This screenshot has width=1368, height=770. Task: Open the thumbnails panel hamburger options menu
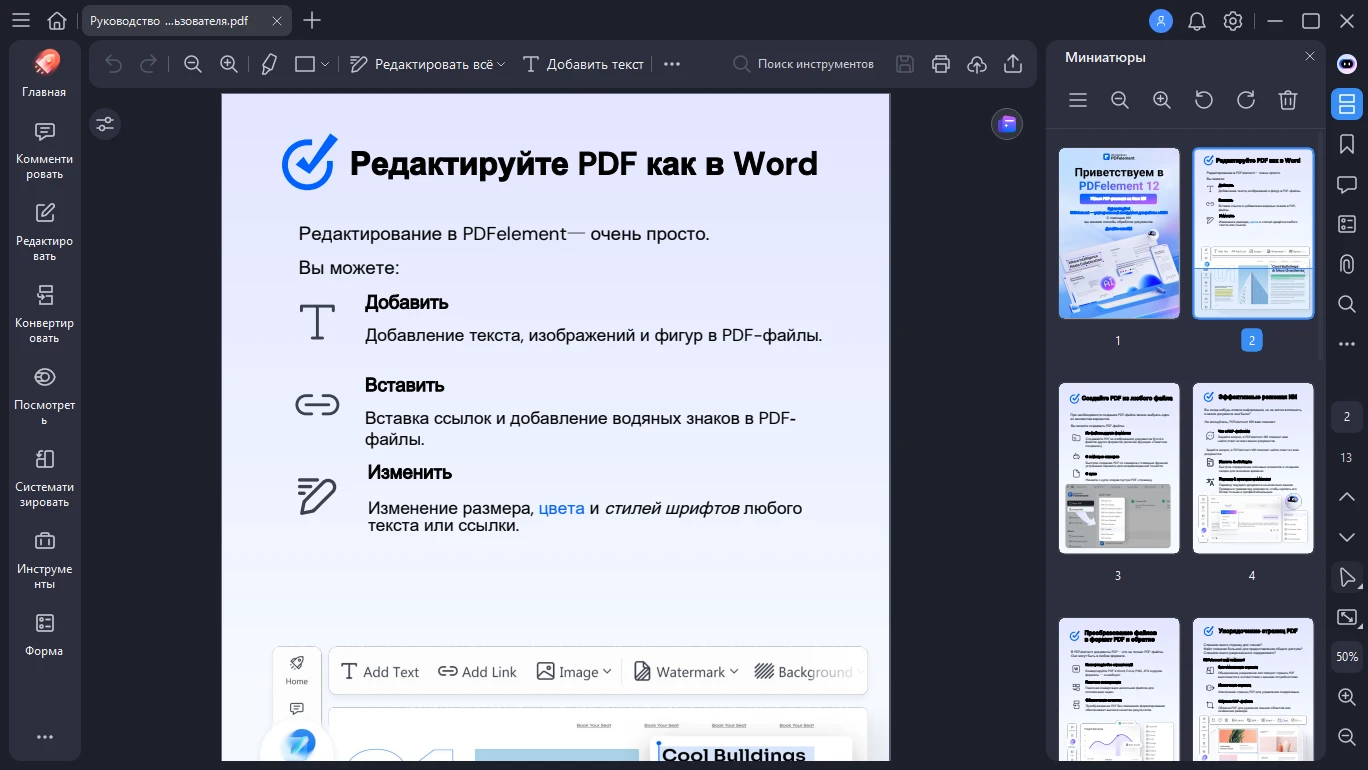tap(1078, 100)
